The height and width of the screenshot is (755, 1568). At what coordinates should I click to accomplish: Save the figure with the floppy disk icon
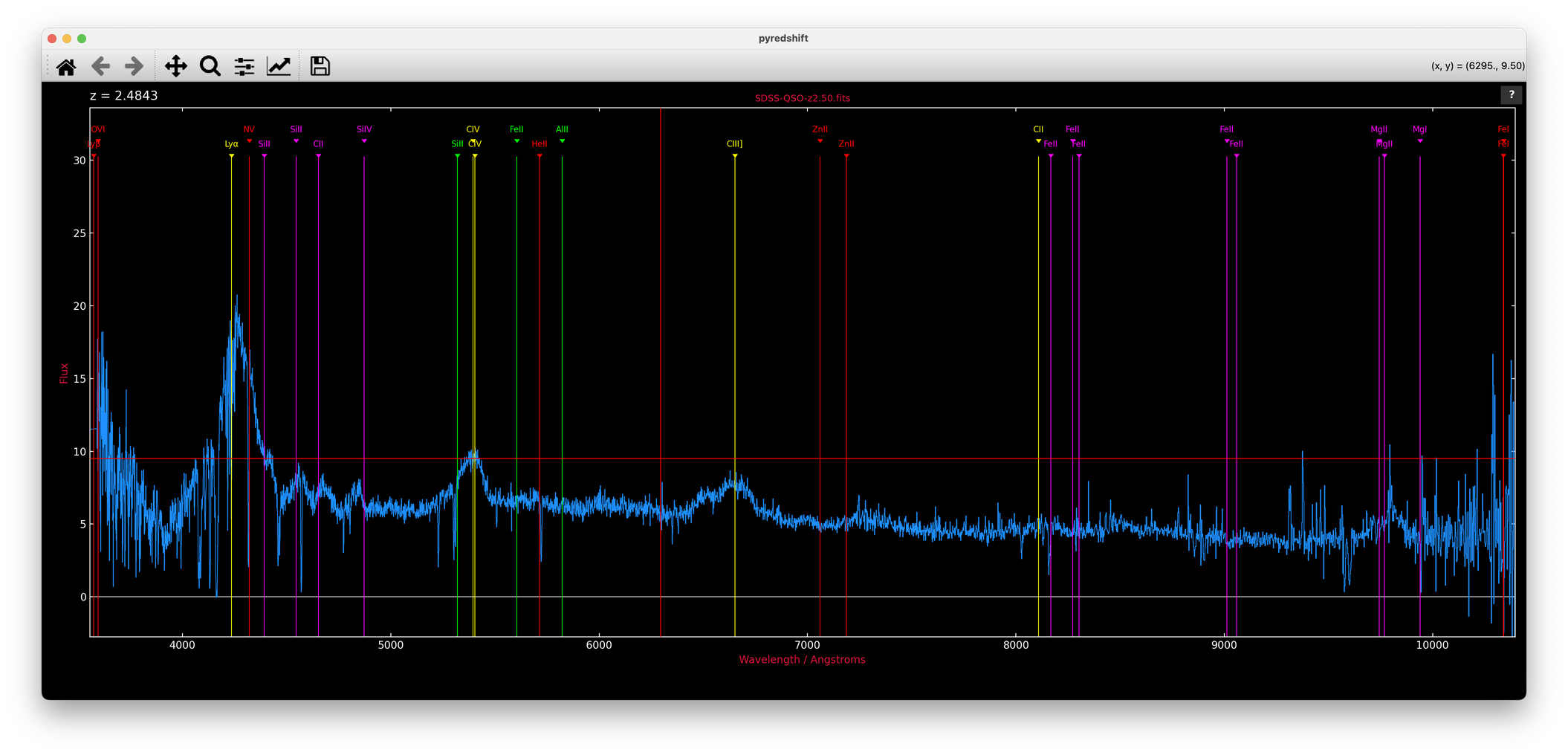tap(320, 67)
